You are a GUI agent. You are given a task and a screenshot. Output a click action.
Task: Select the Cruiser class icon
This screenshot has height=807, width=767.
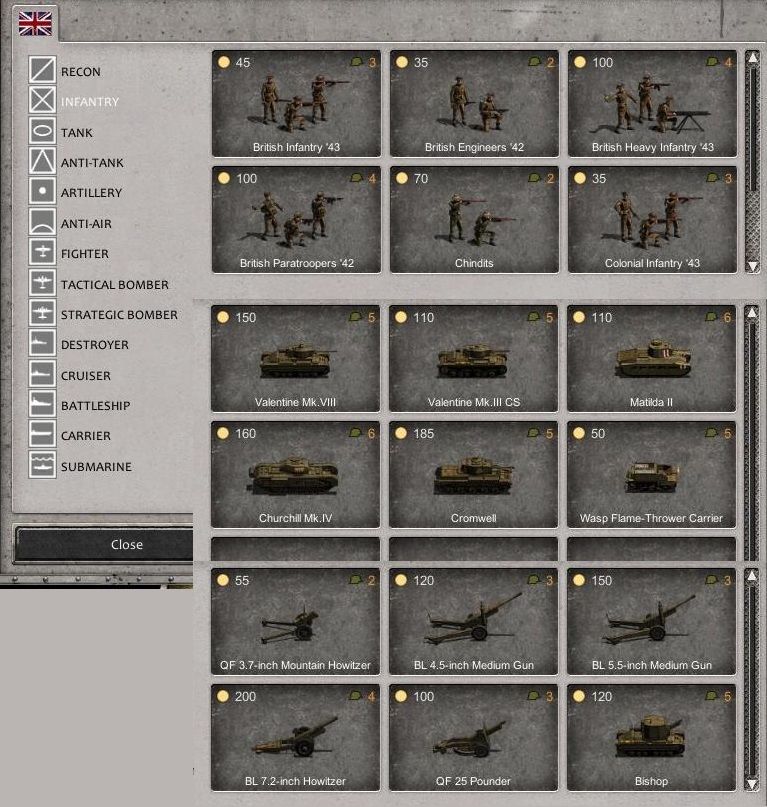42,373
